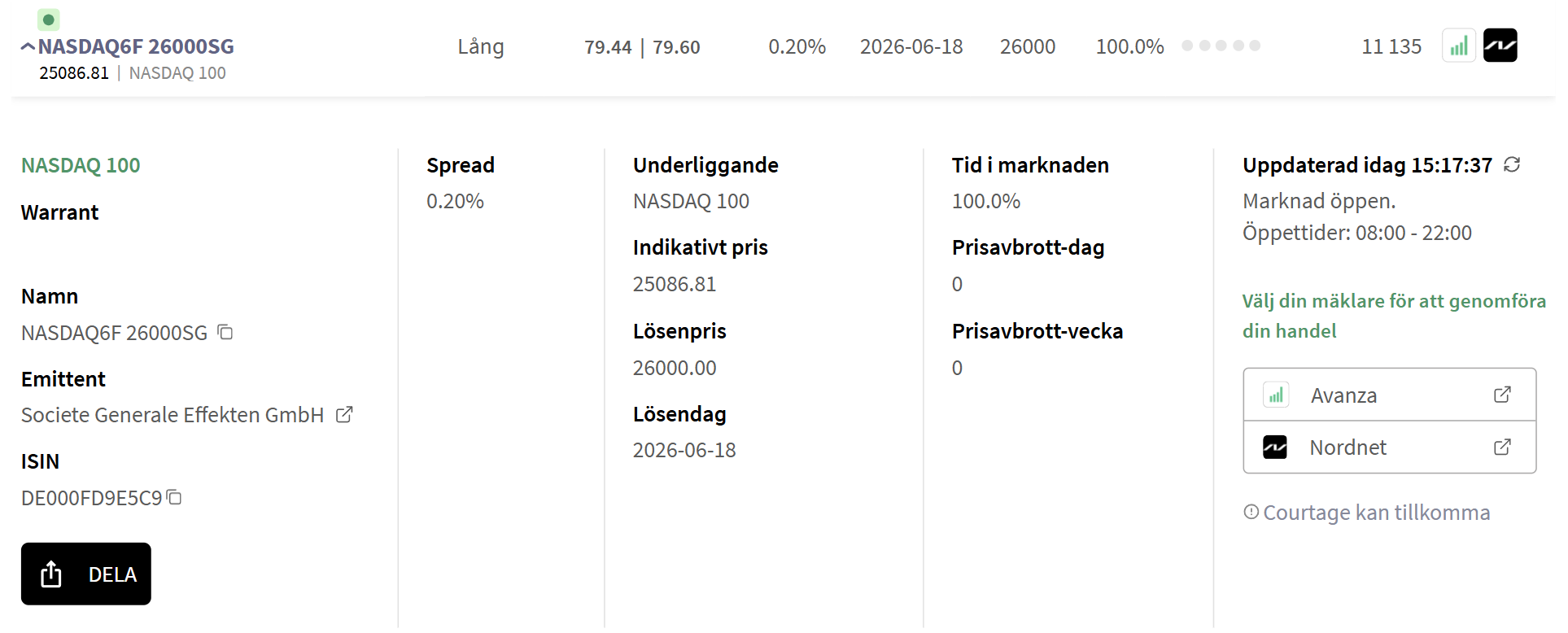This screenshot has height=633, width=1568.
Task: Click the Nordnet external link arrow icon
Action: pos(1502,447)
